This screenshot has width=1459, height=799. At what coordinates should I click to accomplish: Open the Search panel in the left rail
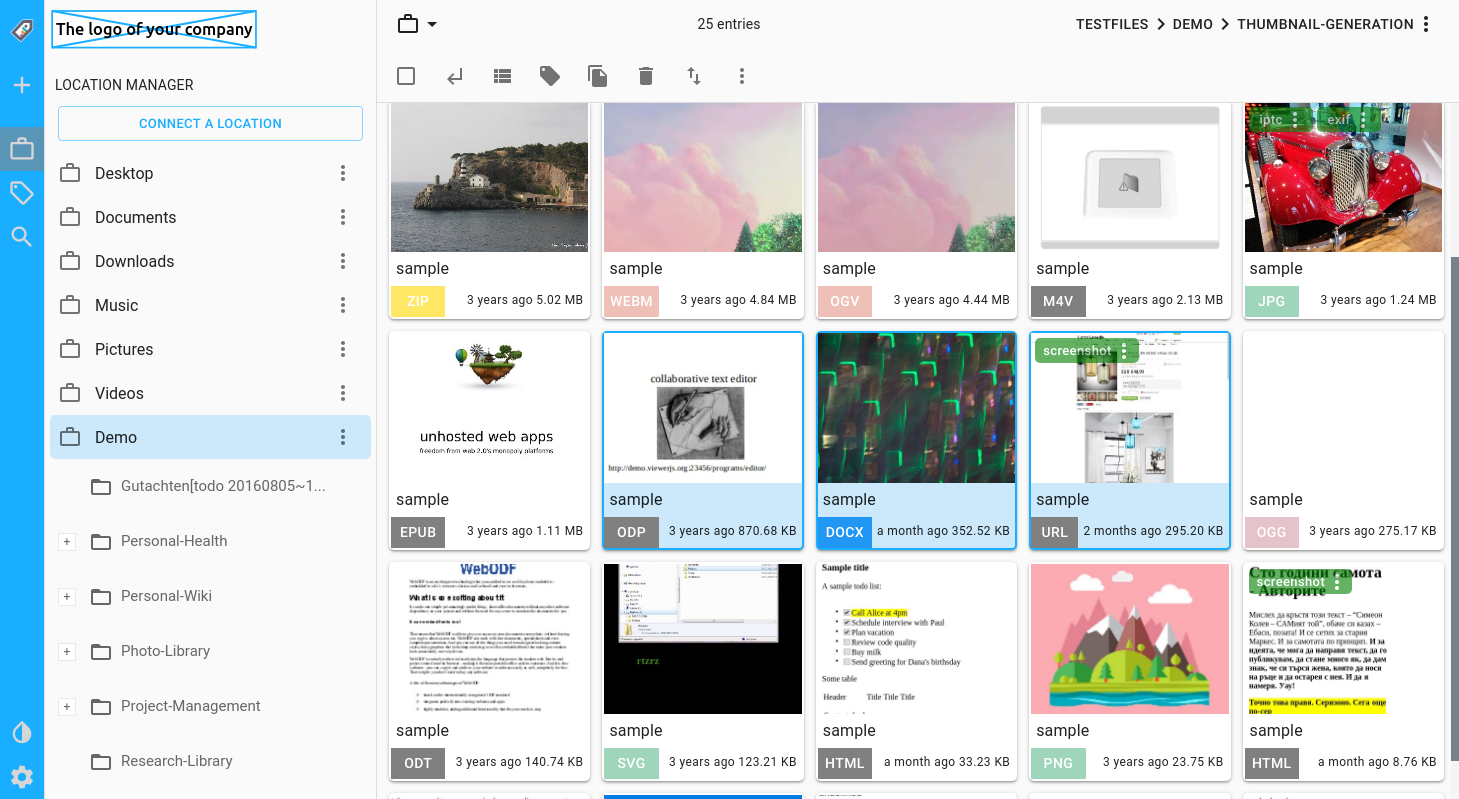22,236
